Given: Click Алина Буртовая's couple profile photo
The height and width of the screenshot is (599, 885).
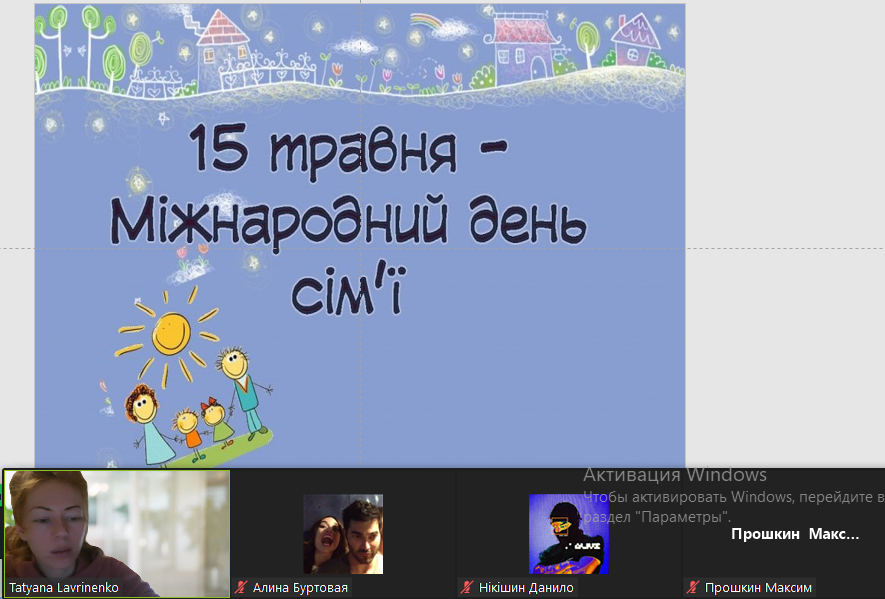Looking at the screenshot, I should [343, 533].
